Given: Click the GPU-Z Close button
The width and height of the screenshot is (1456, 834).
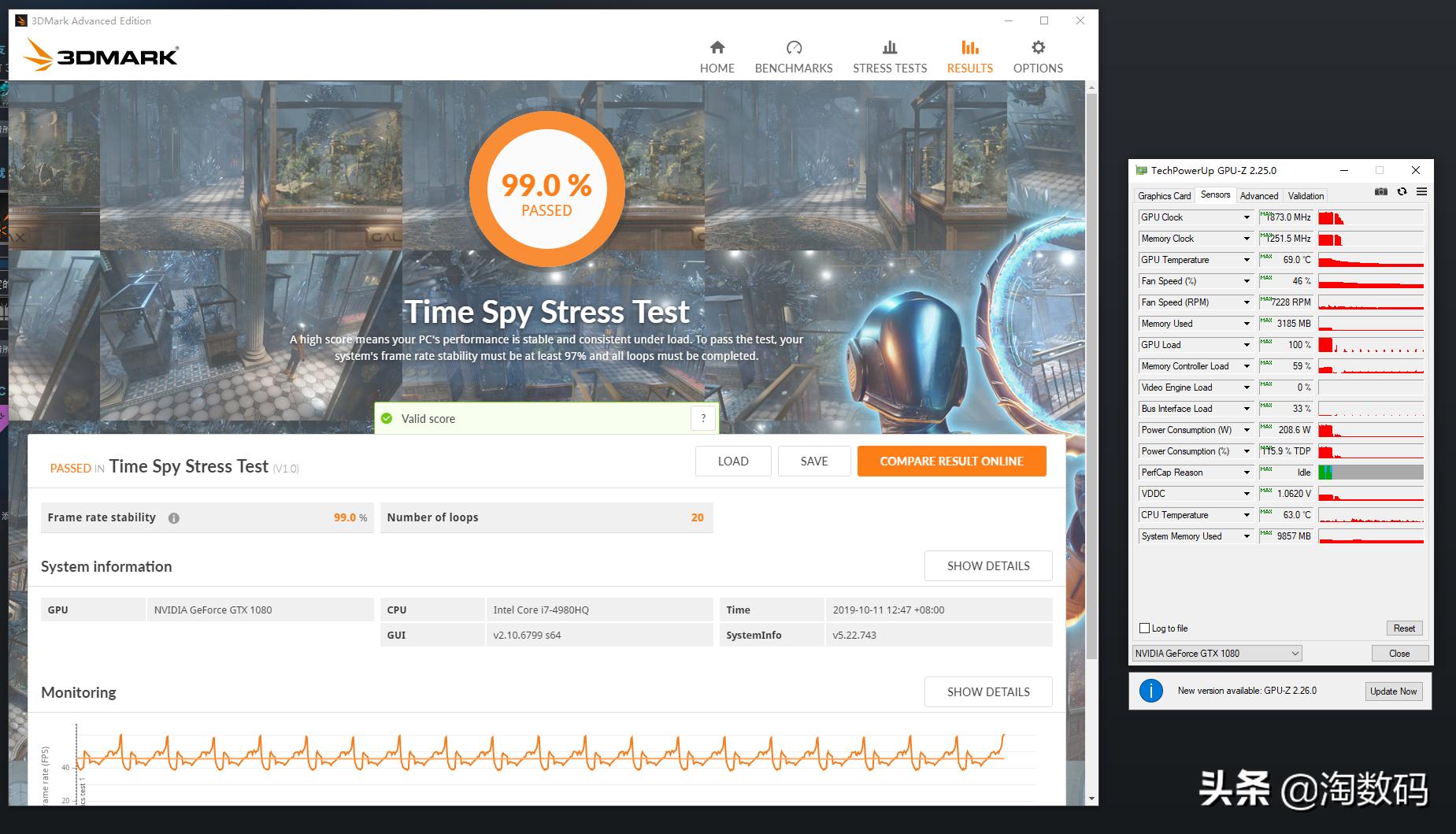Looking at the screenshot, I should pyautogui.click(x=1399, y=654).
